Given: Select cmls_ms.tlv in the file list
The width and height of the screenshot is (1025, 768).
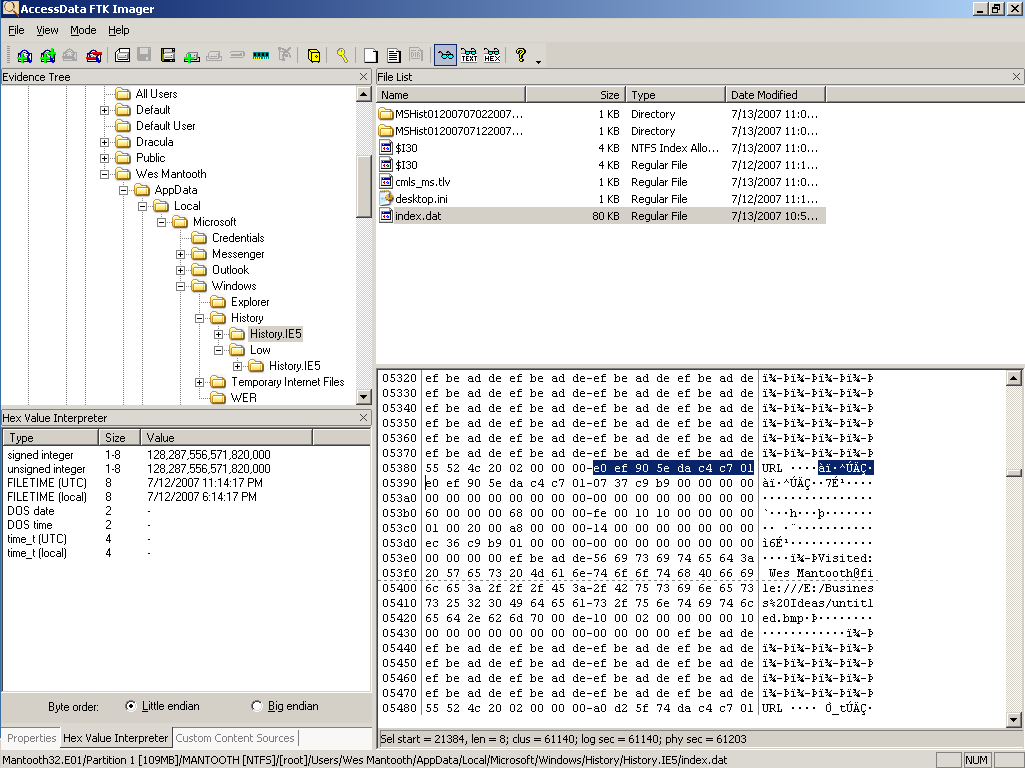Looking at the screenshot, I should pyautogui.click(x=601, y=182).
